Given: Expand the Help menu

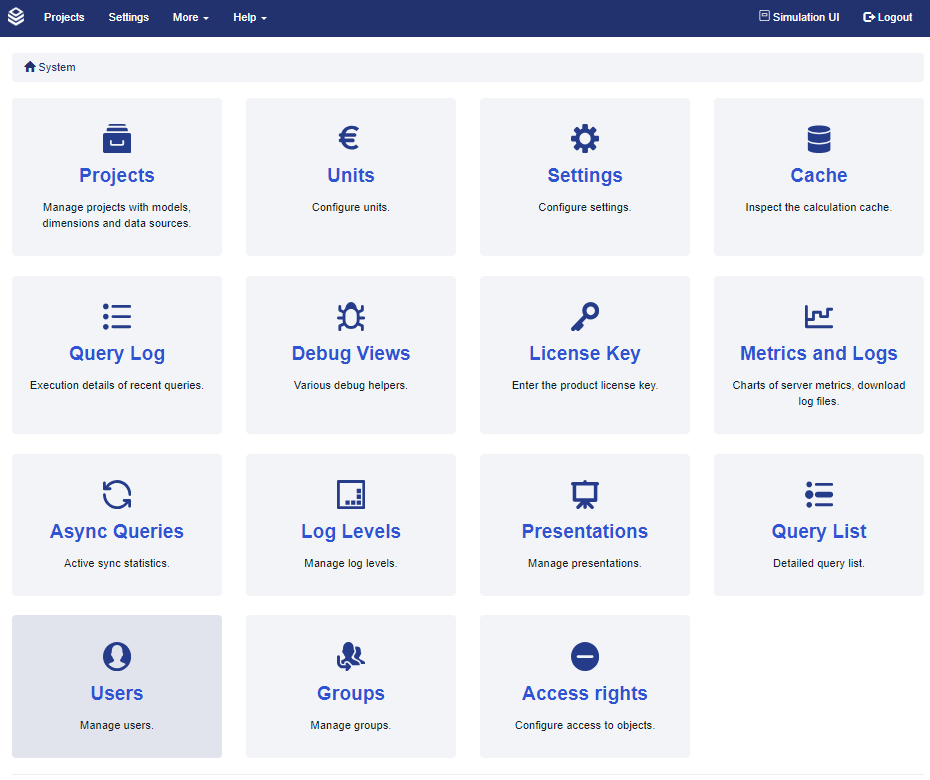Looking at the screenshot, I should tap(249, 17).
